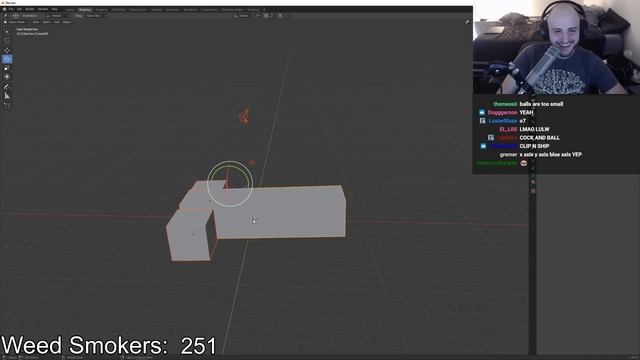
Task: Switch to the Geometry Nodes workspace tab
Action: pos(232,9)
